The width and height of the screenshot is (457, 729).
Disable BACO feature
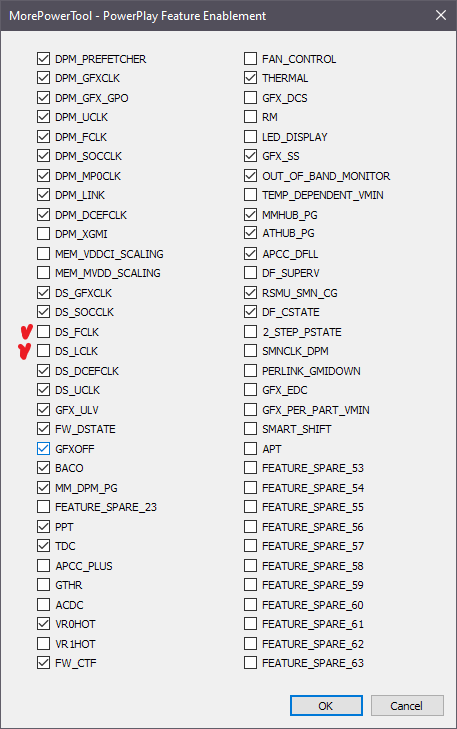click(x=43, y=468)
